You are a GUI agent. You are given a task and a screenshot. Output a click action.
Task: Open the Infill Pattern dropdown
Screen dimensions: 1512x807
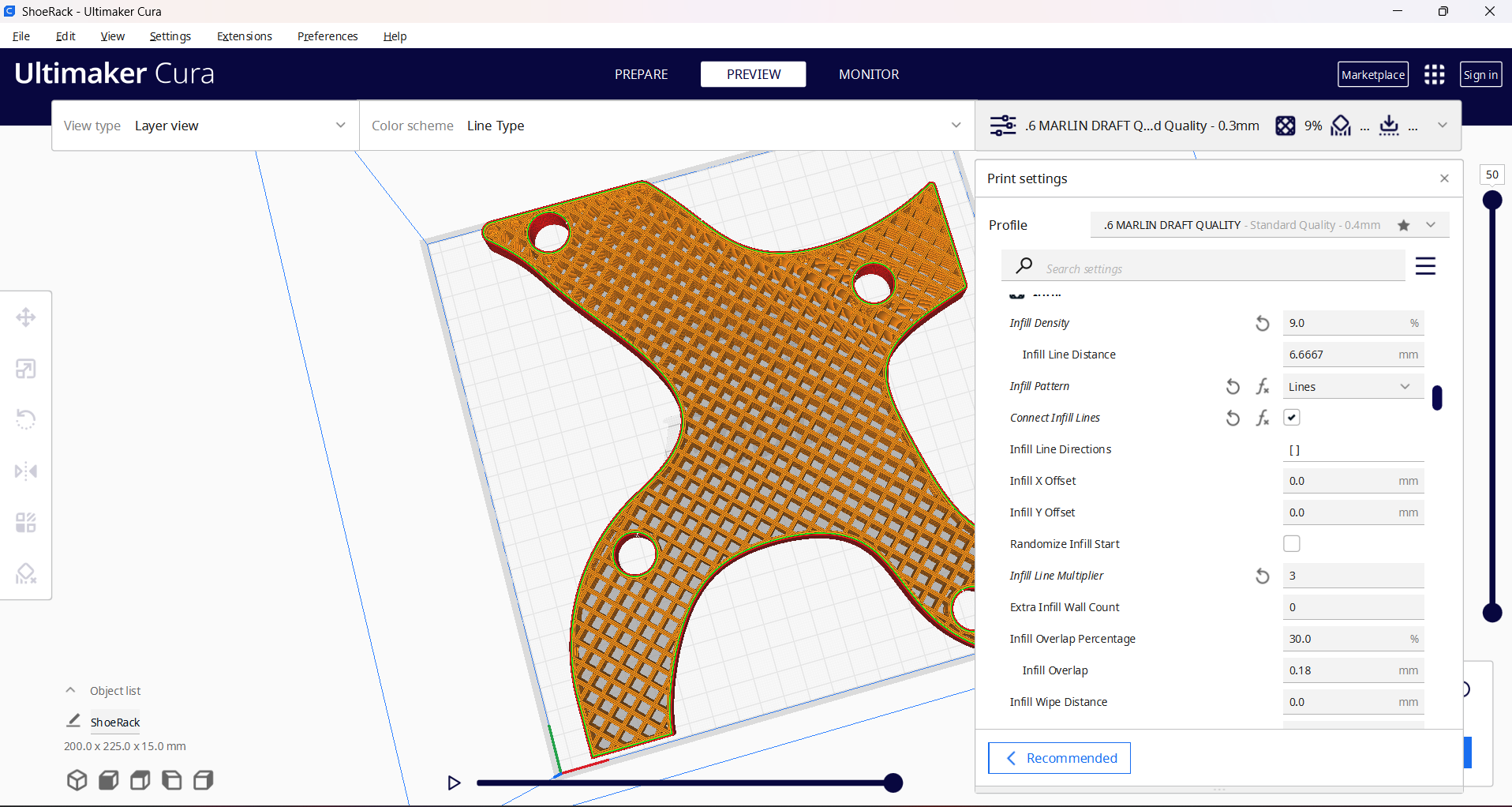(1352, 386)
